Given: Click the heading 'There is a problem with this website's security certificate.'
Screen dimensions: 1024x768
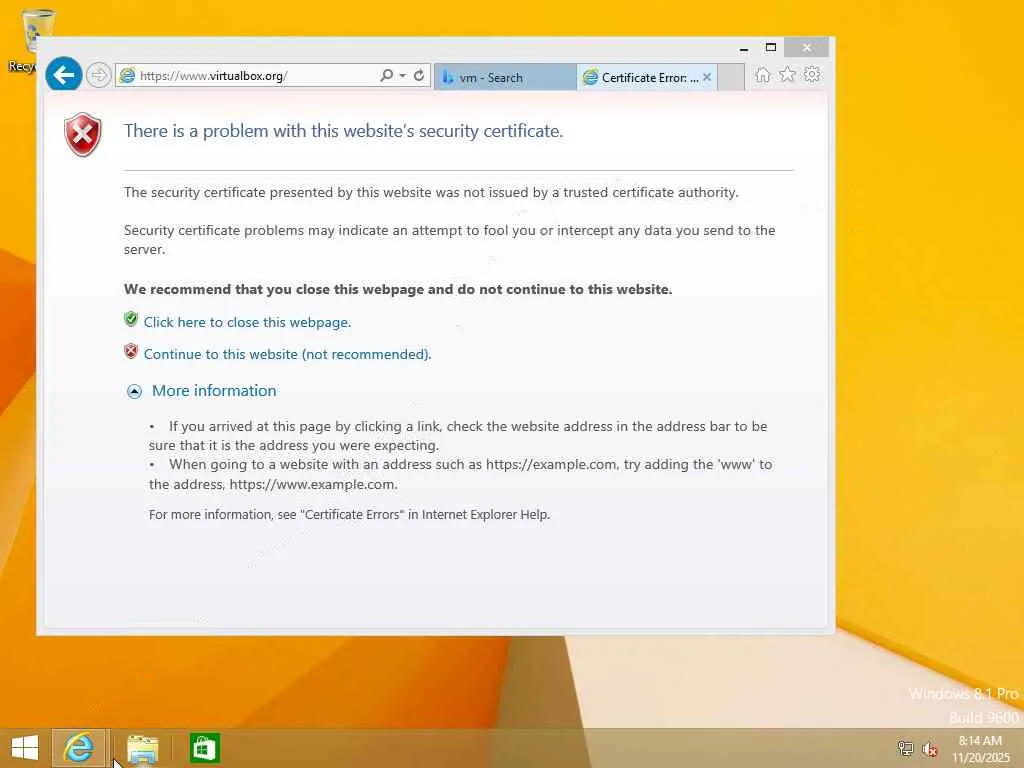Looking at the screenshot, I should [344, 131].
